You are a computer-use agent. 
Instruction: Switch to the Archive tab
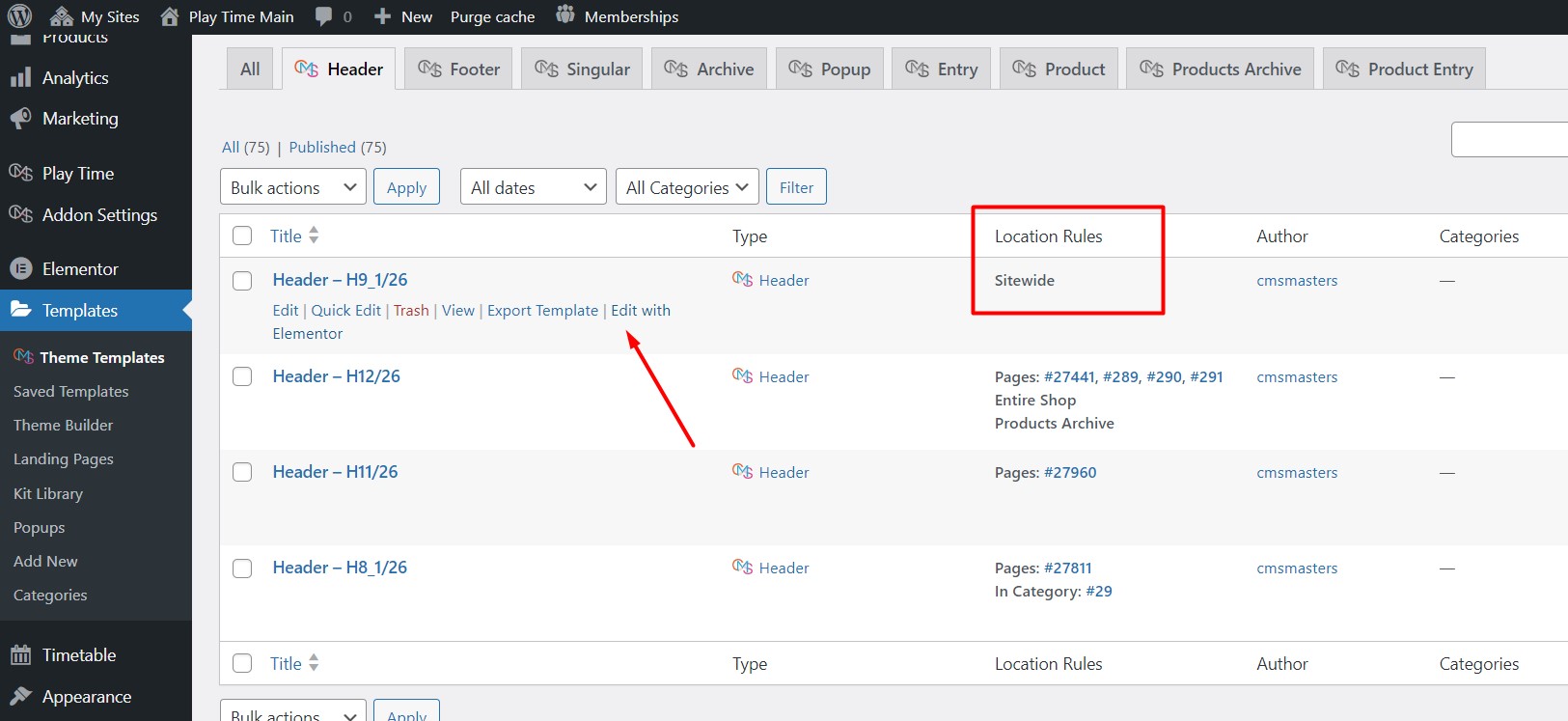[x=709, y=69]
